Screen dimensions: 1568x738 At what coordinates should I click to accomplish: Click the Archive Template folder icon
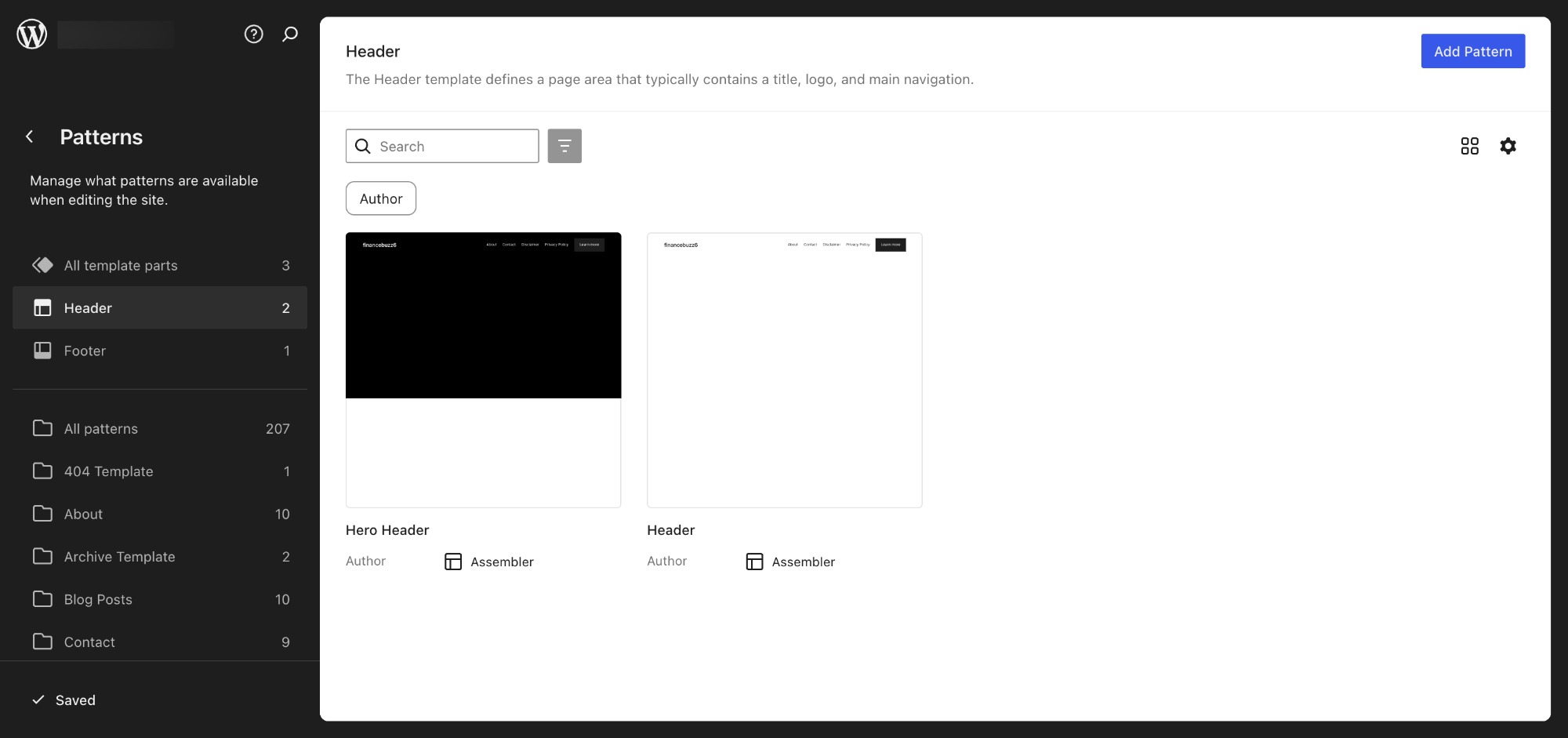(x=42, y=556)
